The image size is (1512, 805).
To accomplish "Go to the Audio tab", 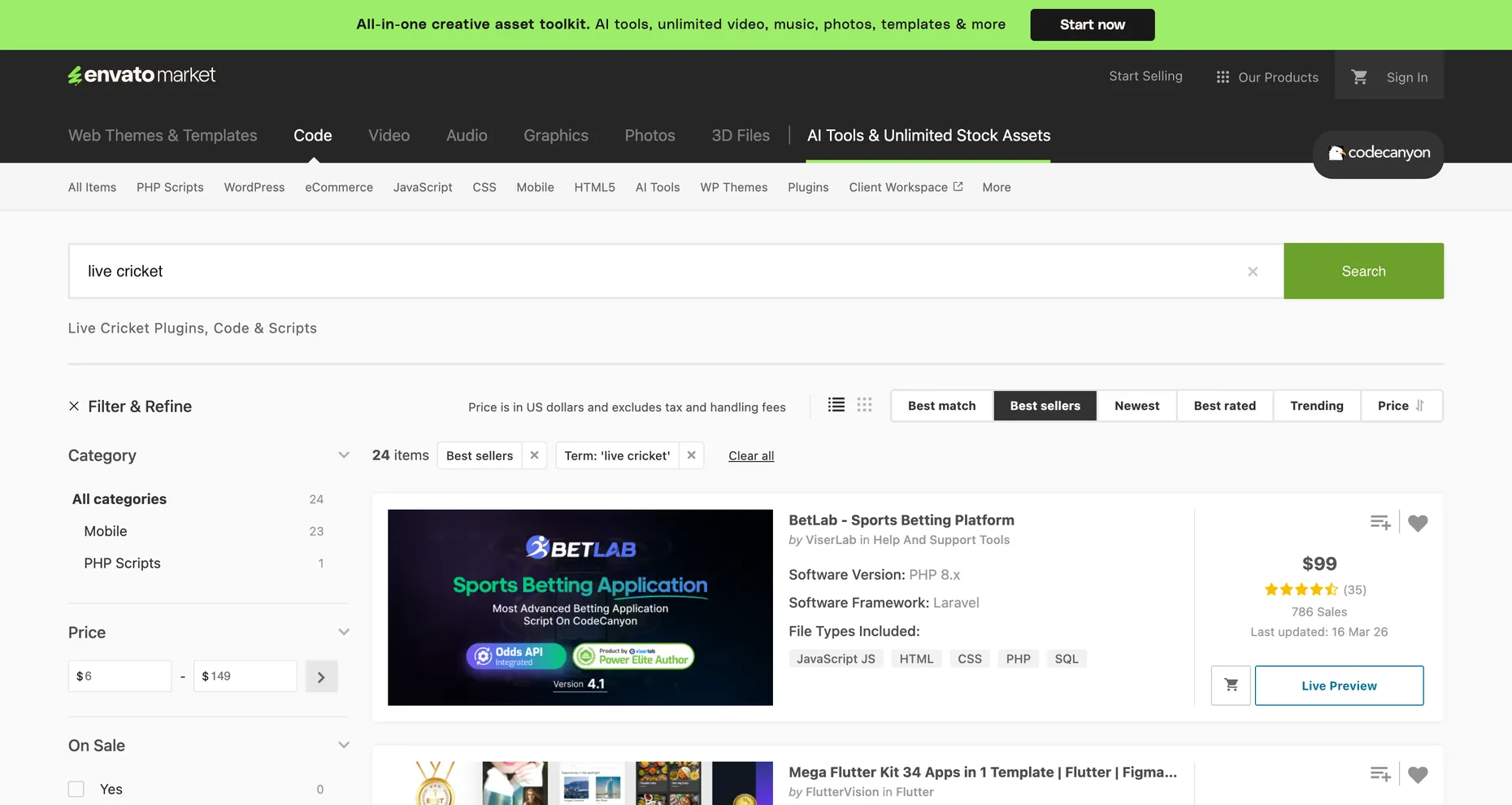I will [467, 136].
